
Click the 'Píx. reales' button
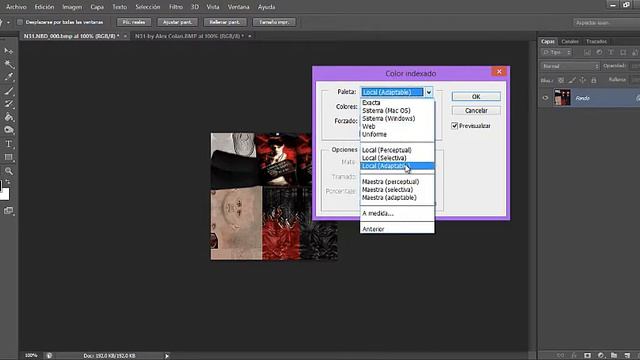[134, 22]
